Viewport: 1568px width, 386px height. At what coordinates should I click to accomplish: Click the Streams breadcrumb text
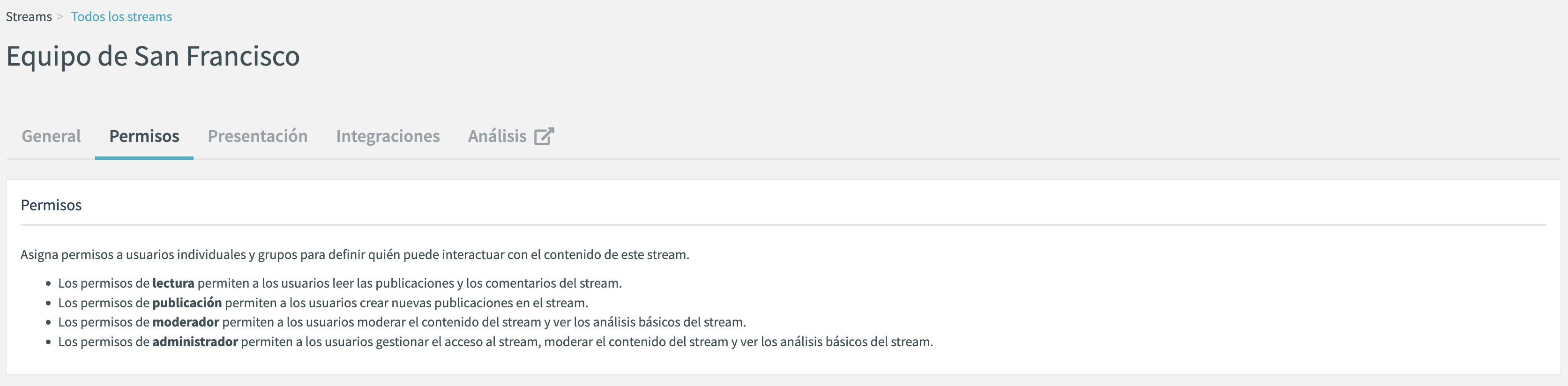point(29,16)
